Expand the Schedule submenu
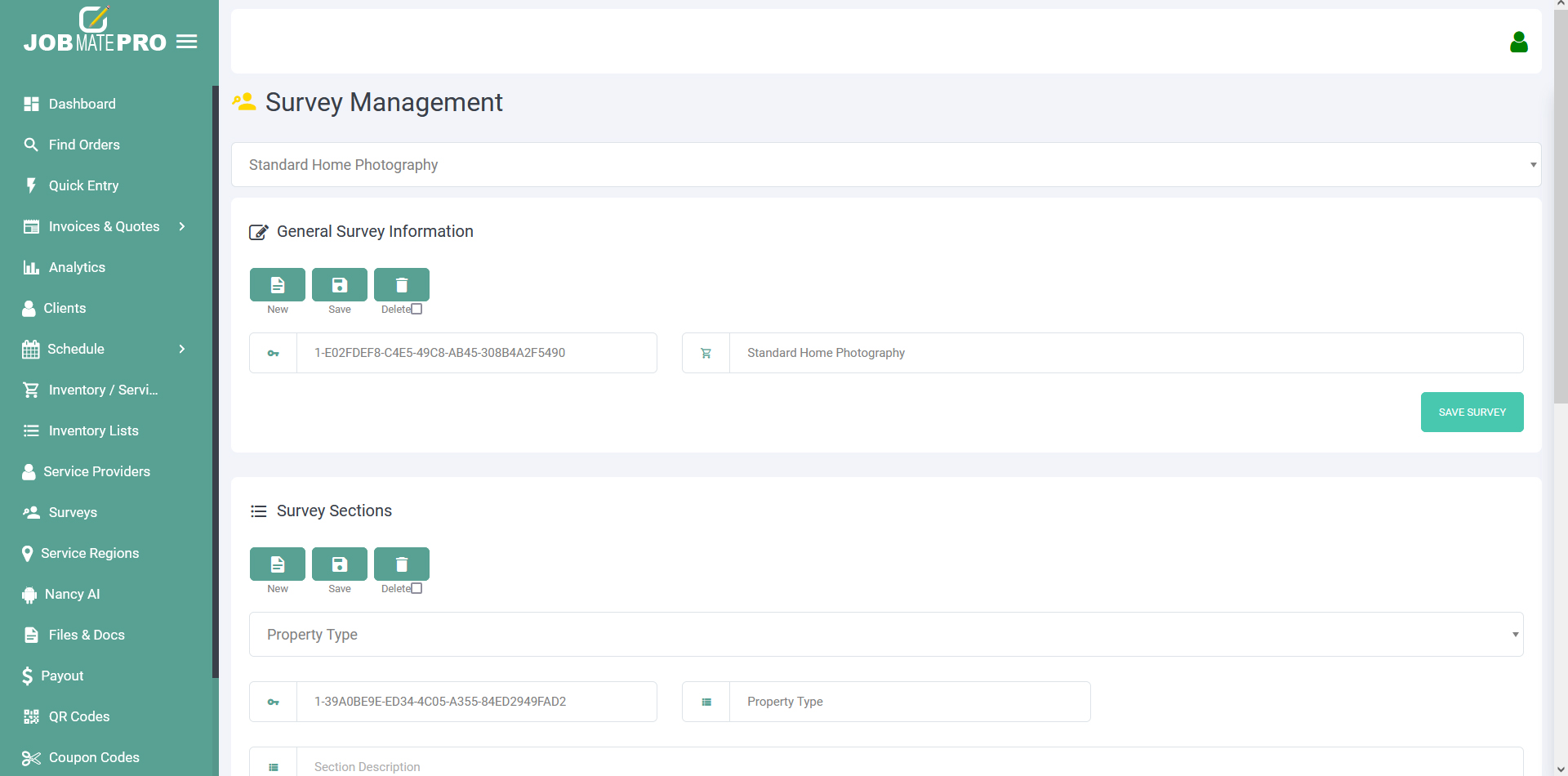Screen dimensions: 1568x776 (x=181, y=349)
